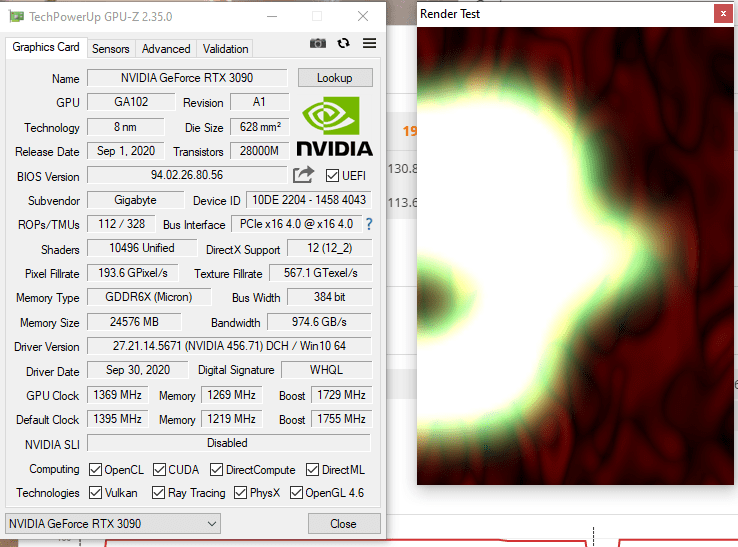Click the GPU Clock Boost field 1729 MHz
Screen dimensions: 738x547
[x=341, y=394]
